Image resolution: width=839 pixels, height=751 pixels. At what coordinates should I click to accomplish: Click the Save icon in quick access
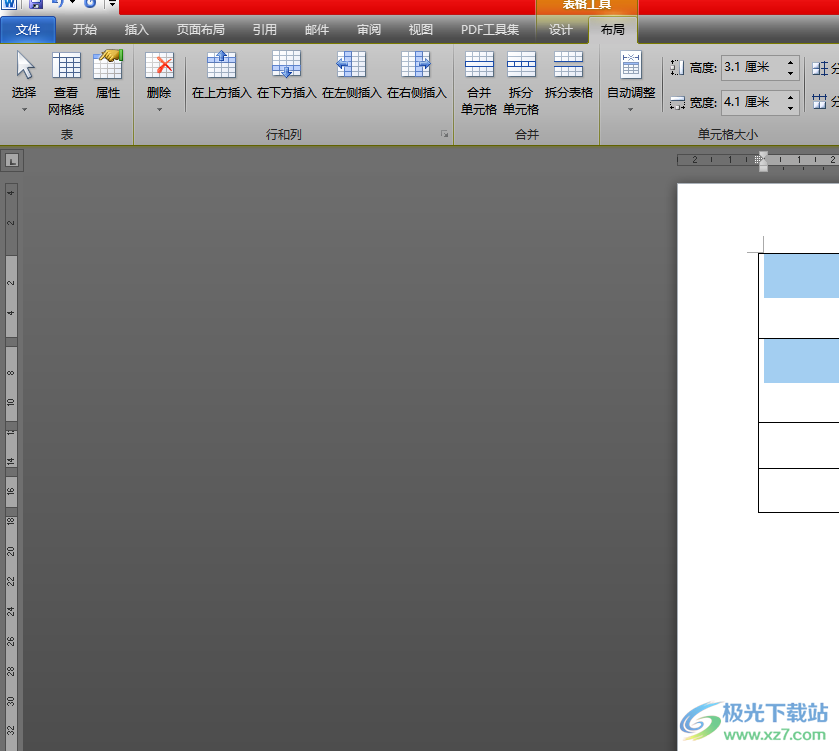point(36,4)
